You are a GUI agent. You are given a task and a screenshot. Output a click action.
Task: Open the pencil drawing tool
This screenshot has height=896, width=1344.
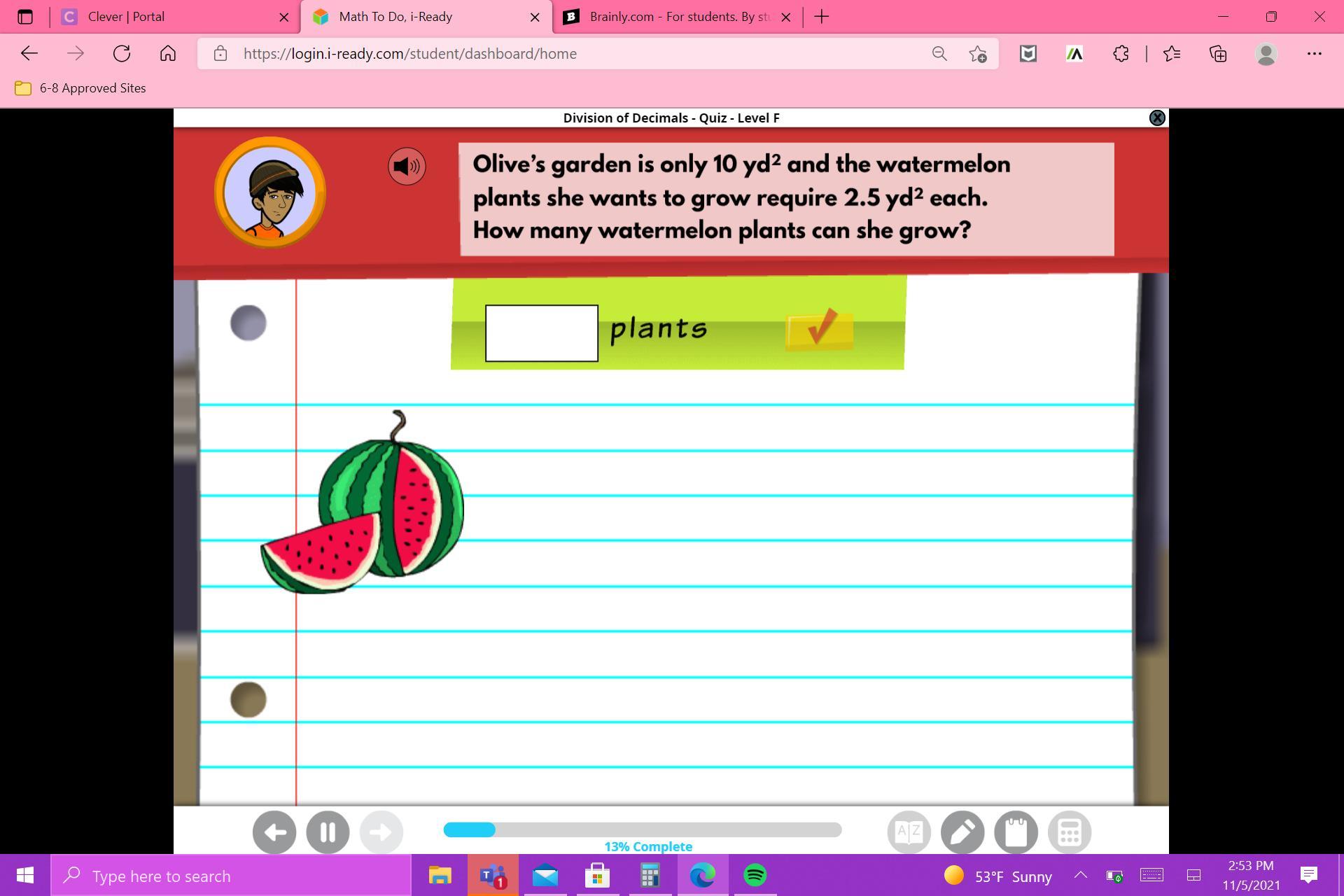[x=962, y=832]
